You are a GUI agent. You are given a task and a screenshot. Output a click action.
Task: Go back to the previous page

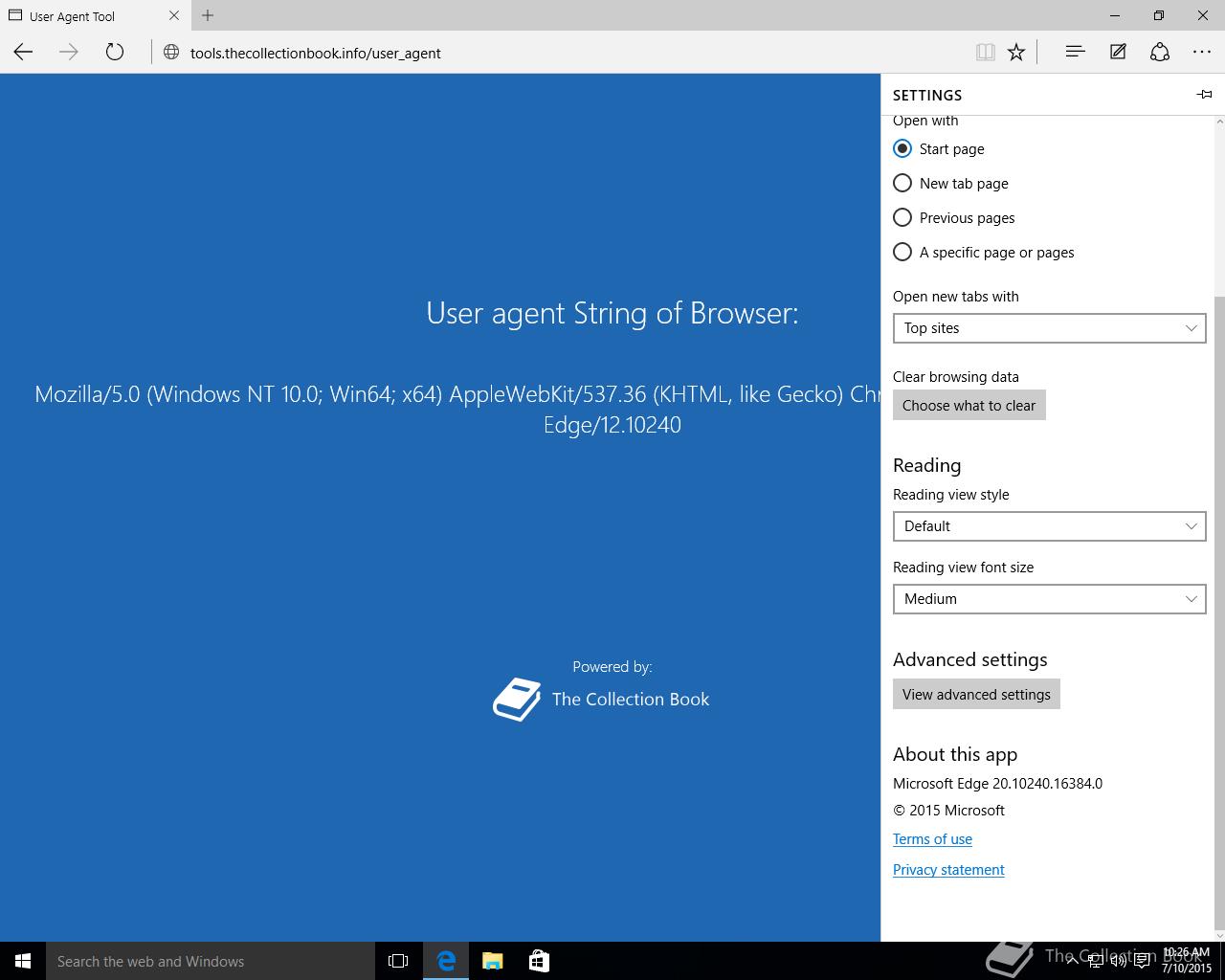coord(23,53)
